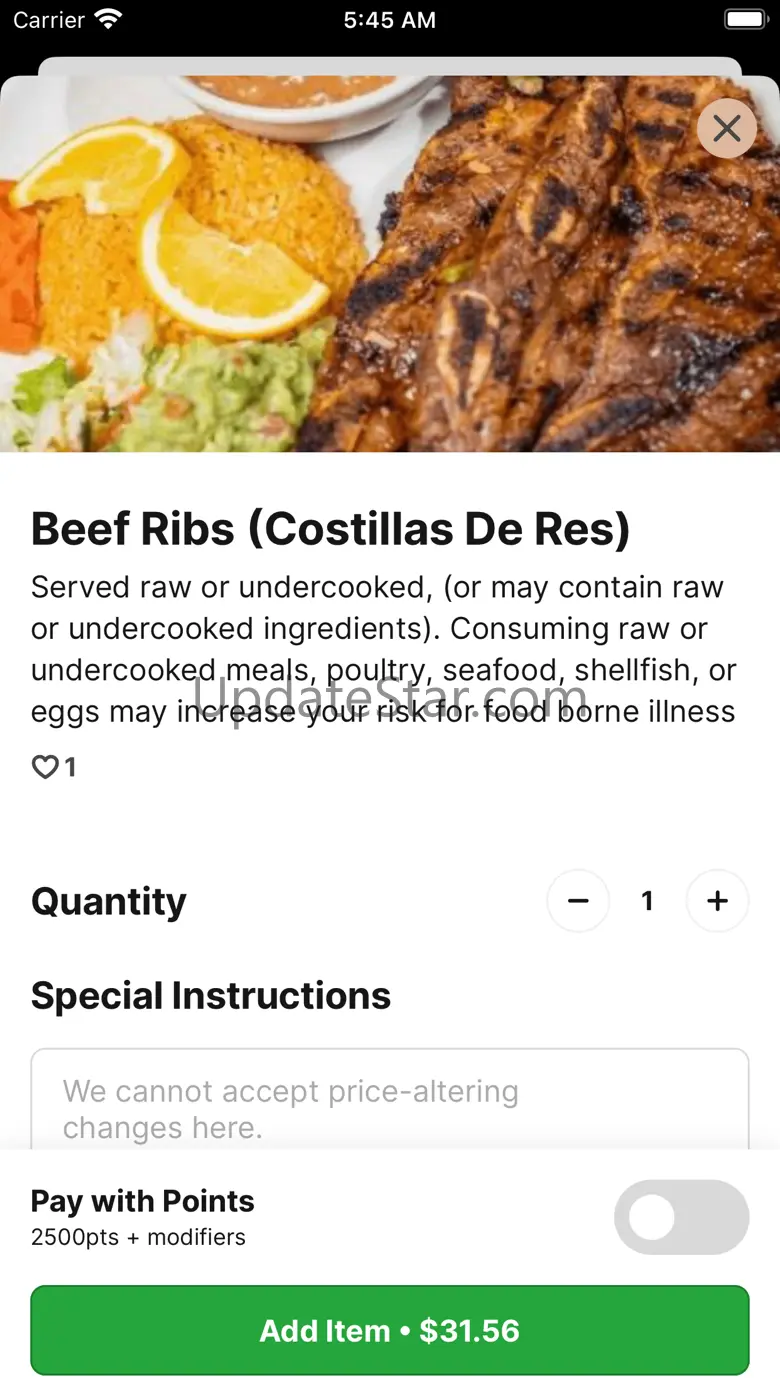The height and width of the screenshot is (1387, 780).
Task: Tap the Quantity label
Action: pos(109,901)
